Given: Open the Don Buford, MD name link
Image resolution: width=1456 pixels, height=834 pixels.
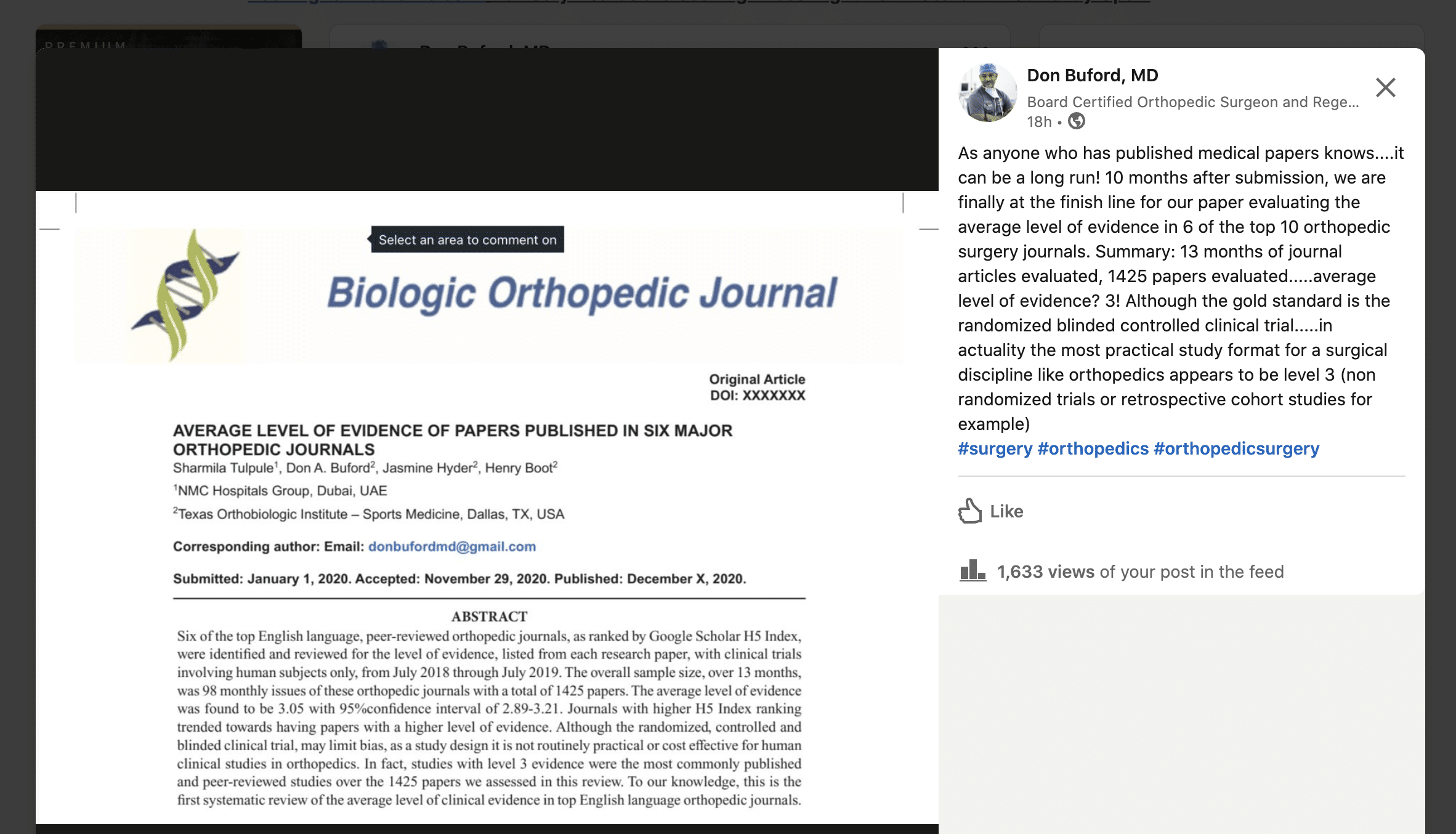Looking at the screenshot, I should coord(1092,75).
